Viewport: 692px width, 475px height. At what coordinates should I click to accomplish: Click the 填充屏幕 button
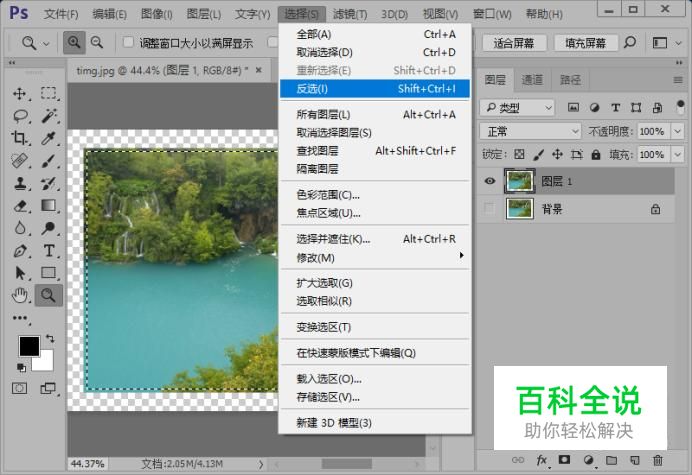[585, 43]
